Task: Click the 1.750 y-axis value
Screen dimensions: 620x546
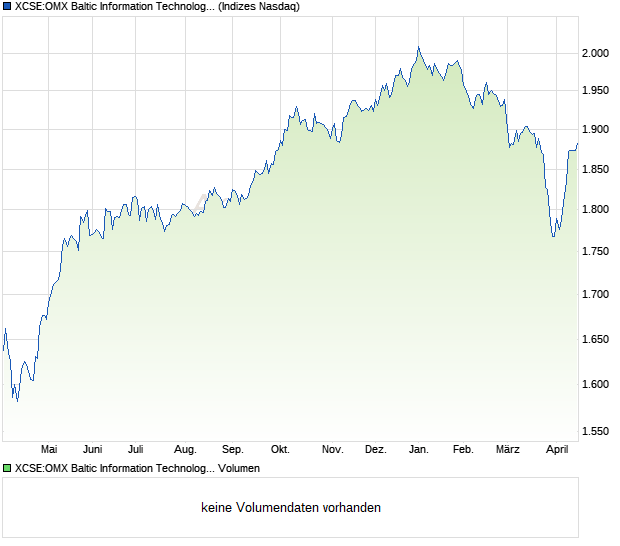Action: tap(595, 251)
